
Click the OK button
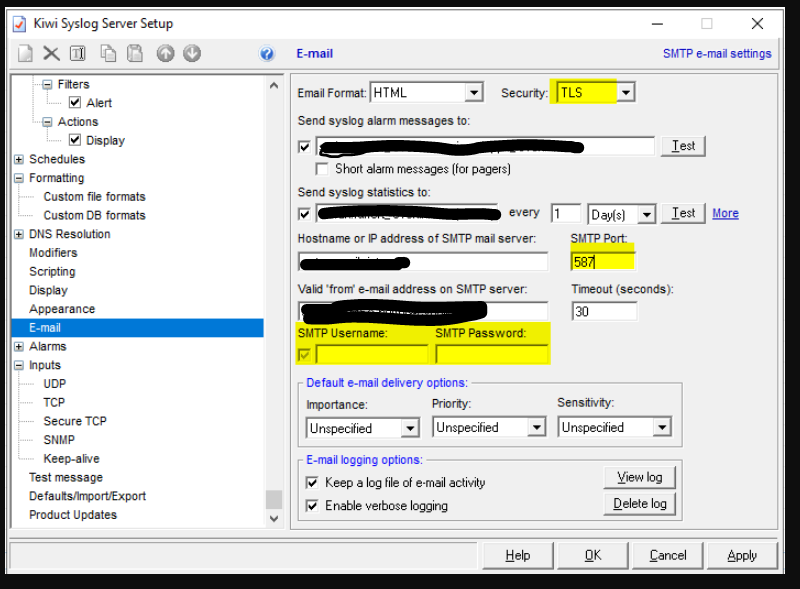(592, 555)
